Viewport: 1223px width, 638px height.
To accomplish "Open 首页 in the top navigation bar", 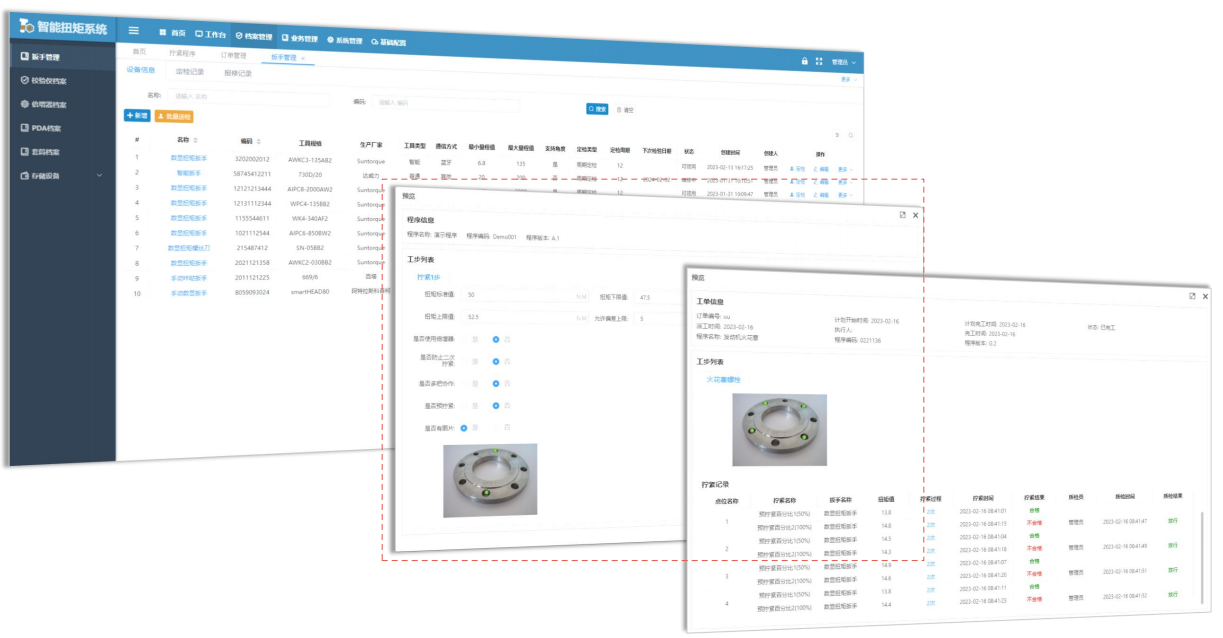I will point(172,33).
